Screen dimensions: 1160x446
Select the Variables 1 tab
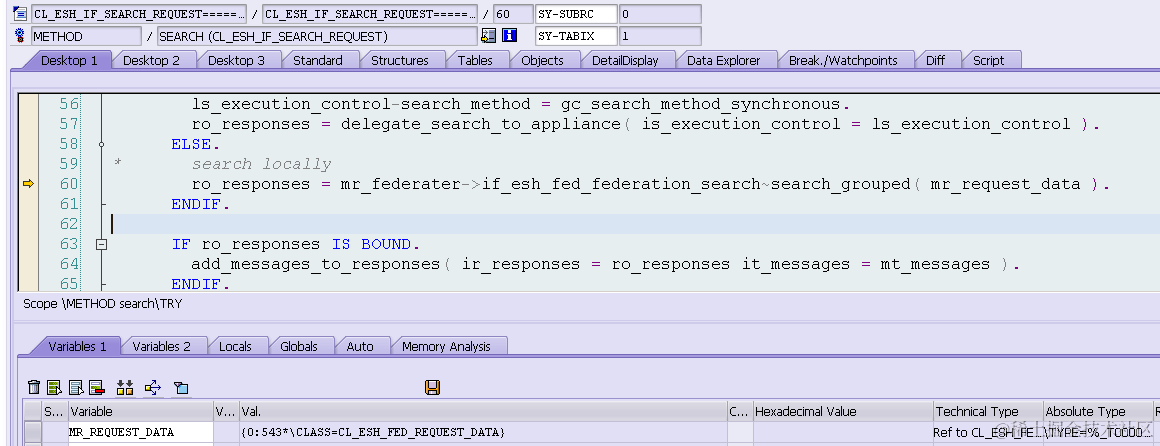pyautogui.click(x=78, y=346)
